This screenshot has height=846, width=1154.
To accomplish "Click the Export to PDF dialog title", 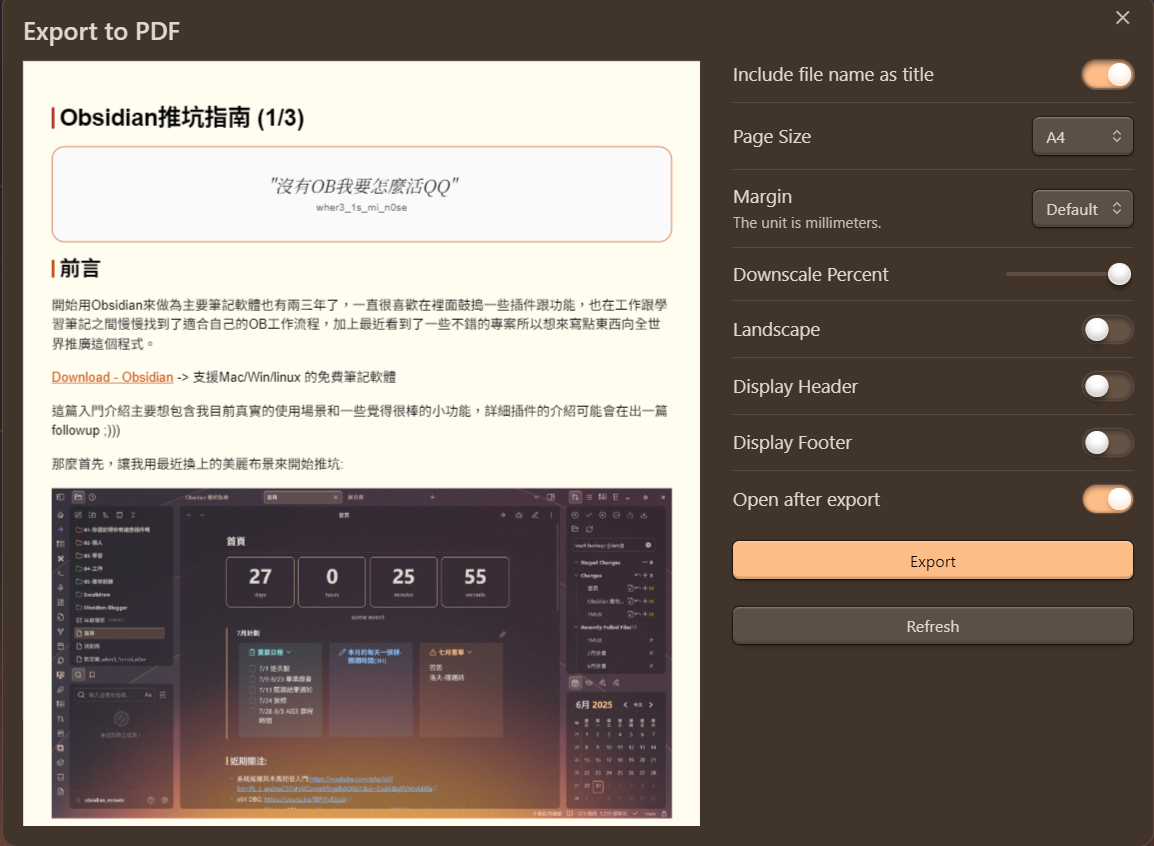I will [102, 32].
